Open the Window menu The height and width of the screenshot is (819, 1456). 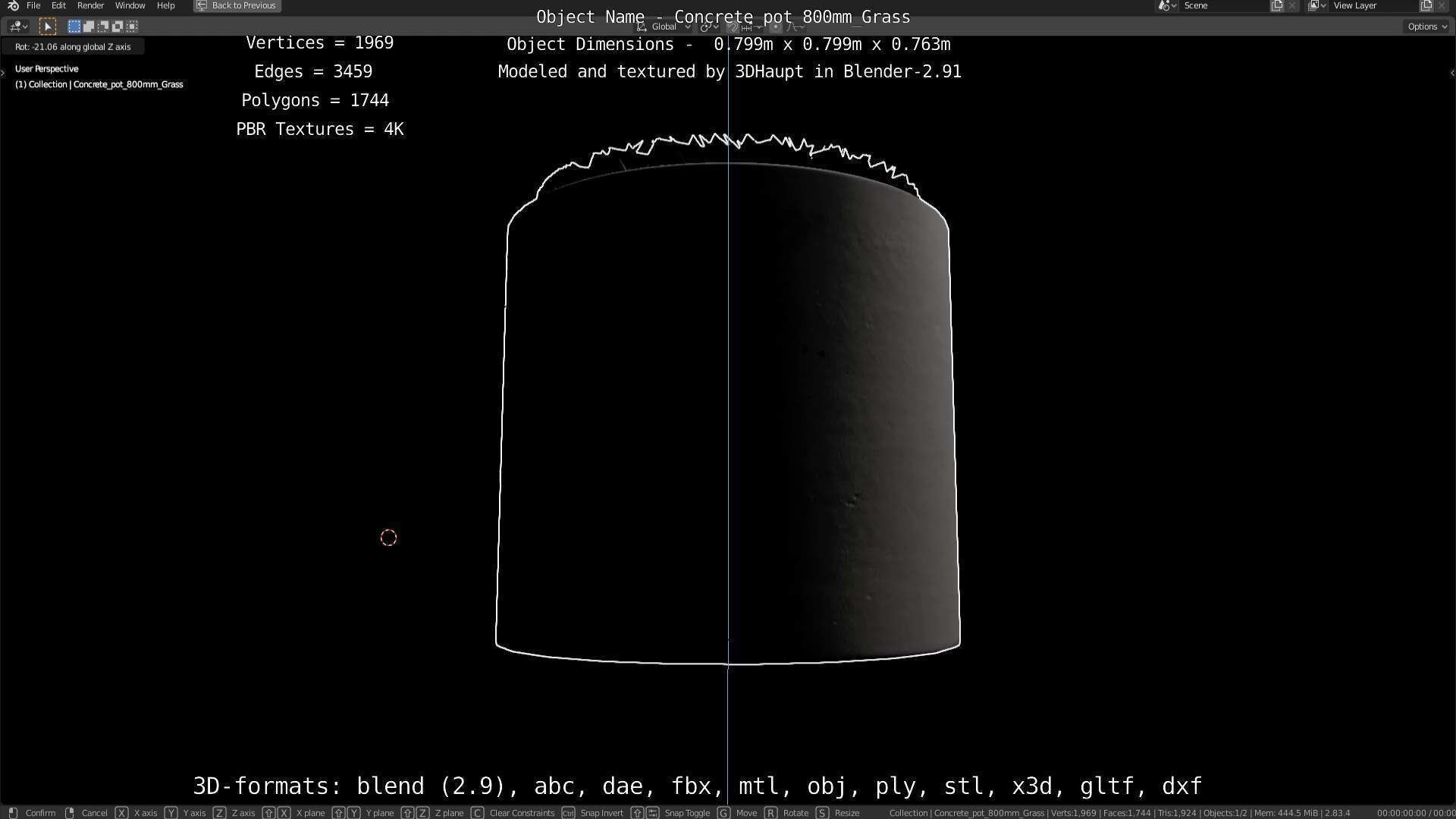130,5
